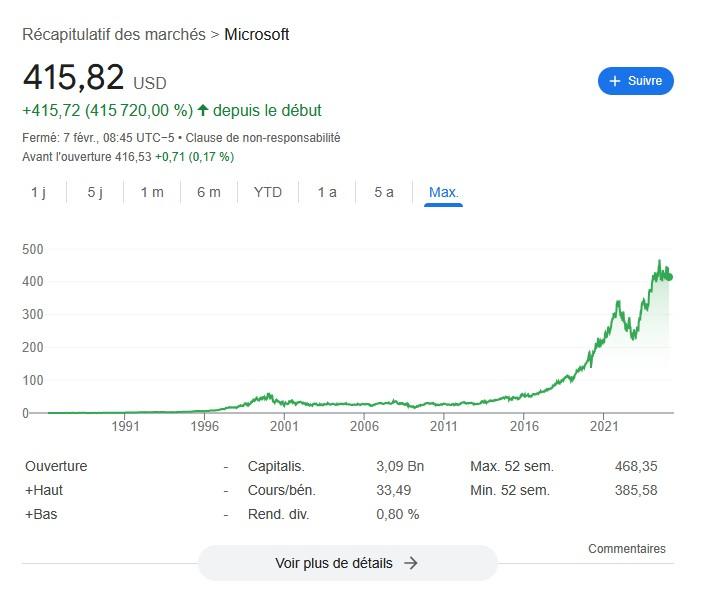Click the Commentaires feedback link

tap(627, 549)
